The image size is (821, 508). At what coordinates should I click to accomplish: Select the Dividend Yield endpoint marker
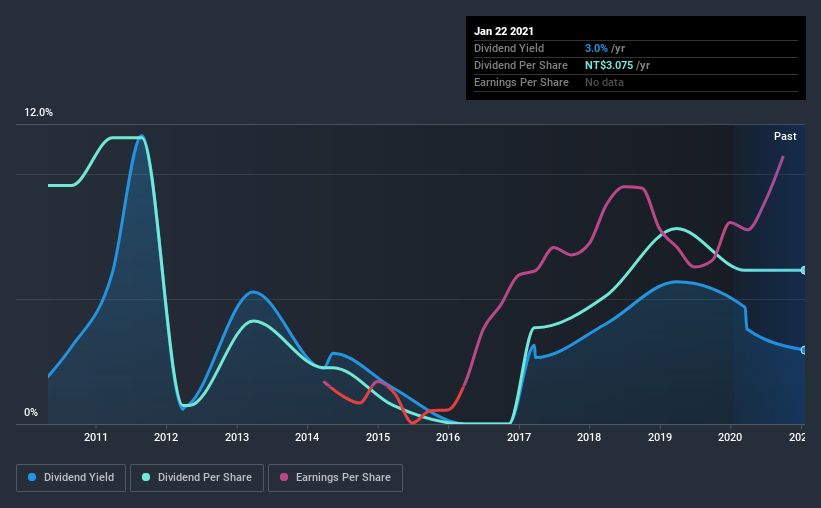[803, 350]
